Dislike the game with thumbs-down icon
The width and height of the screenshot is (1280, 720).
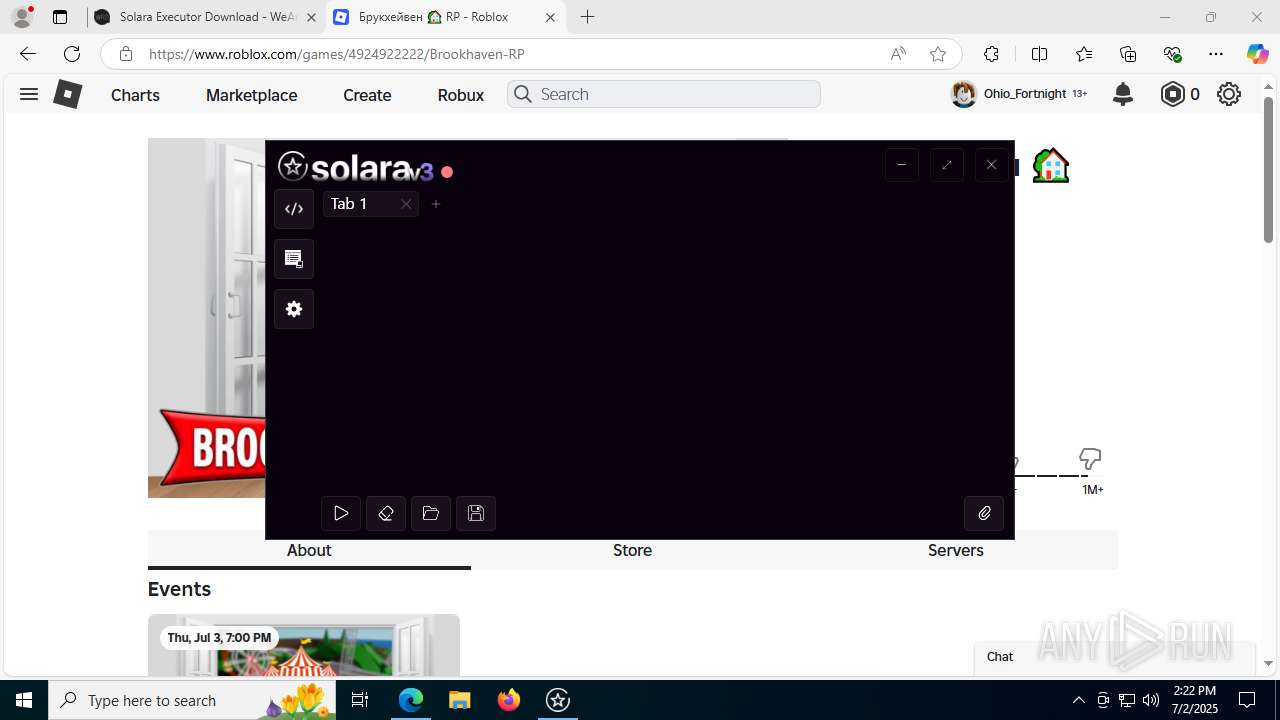tap(1090, 459)
